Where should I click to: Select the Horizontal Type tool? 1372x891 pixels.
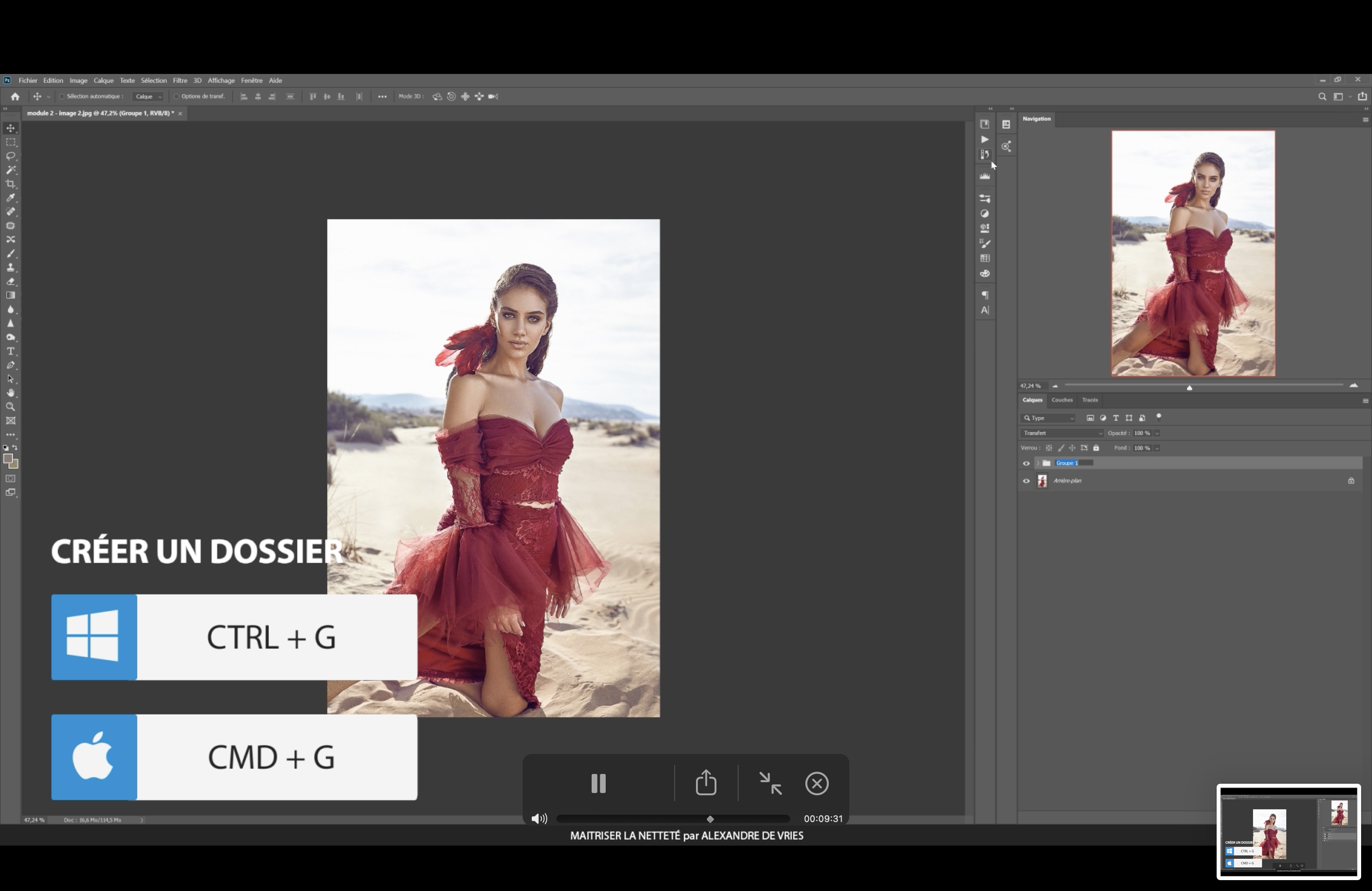[x=10, y=351]
